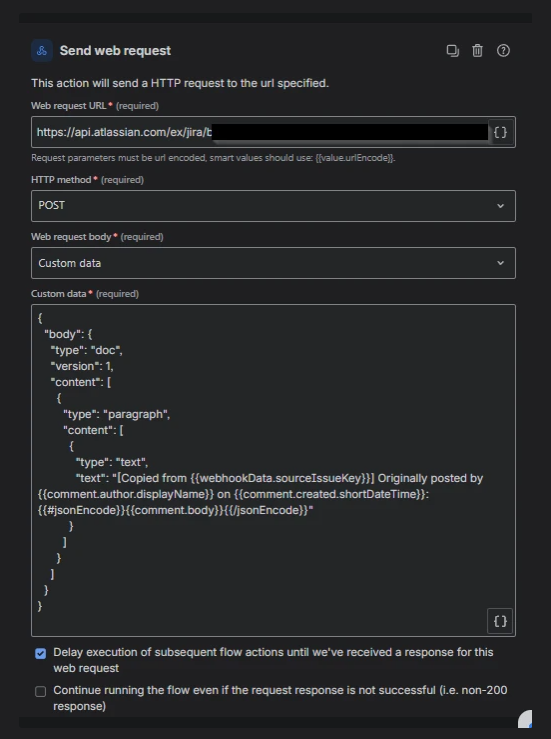Place cursor on the jsonEncode comment.body line
Screen dimensions: 551x739
(x=175, y=510)
